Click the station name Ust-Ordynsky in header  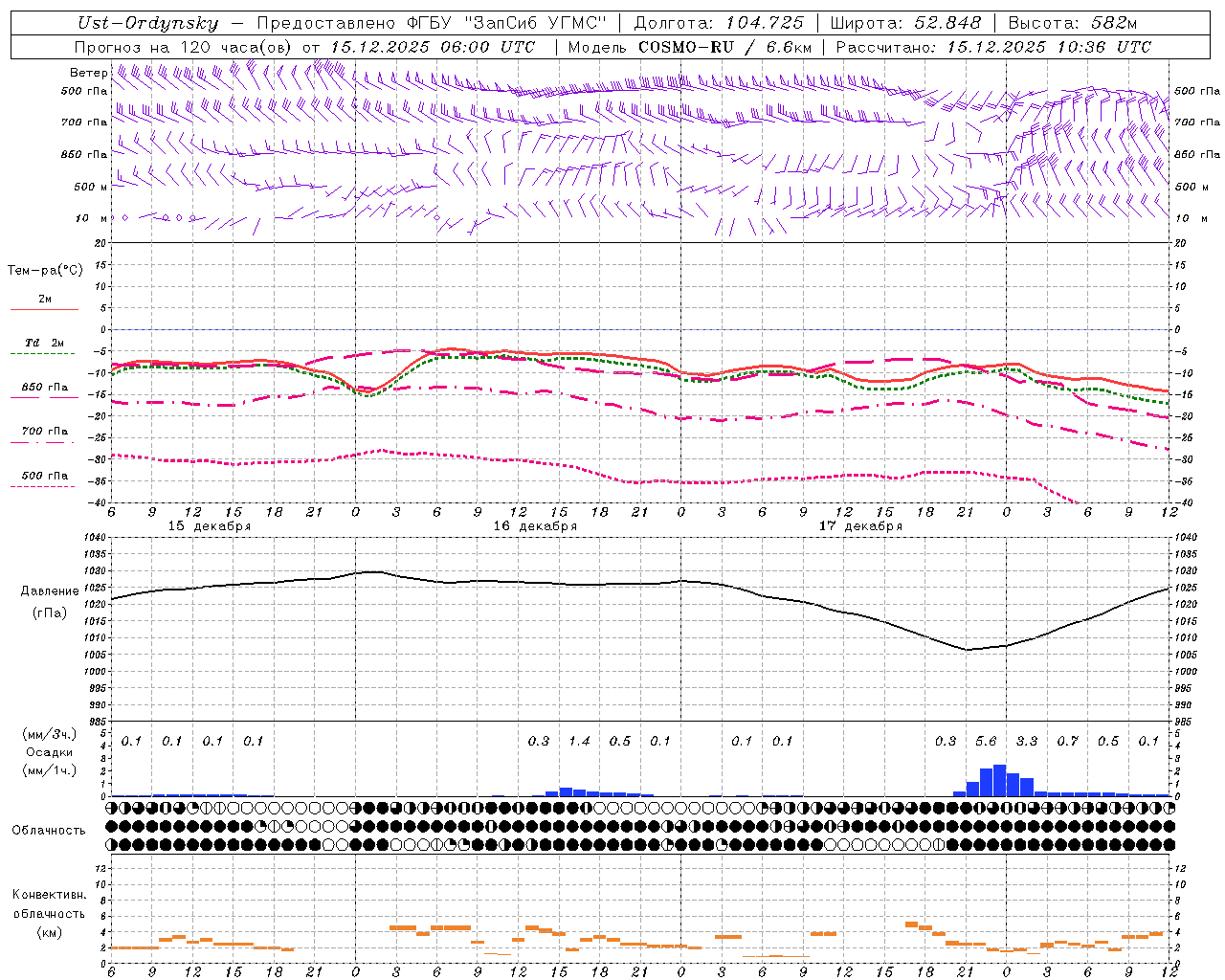[x=147, y=23]
